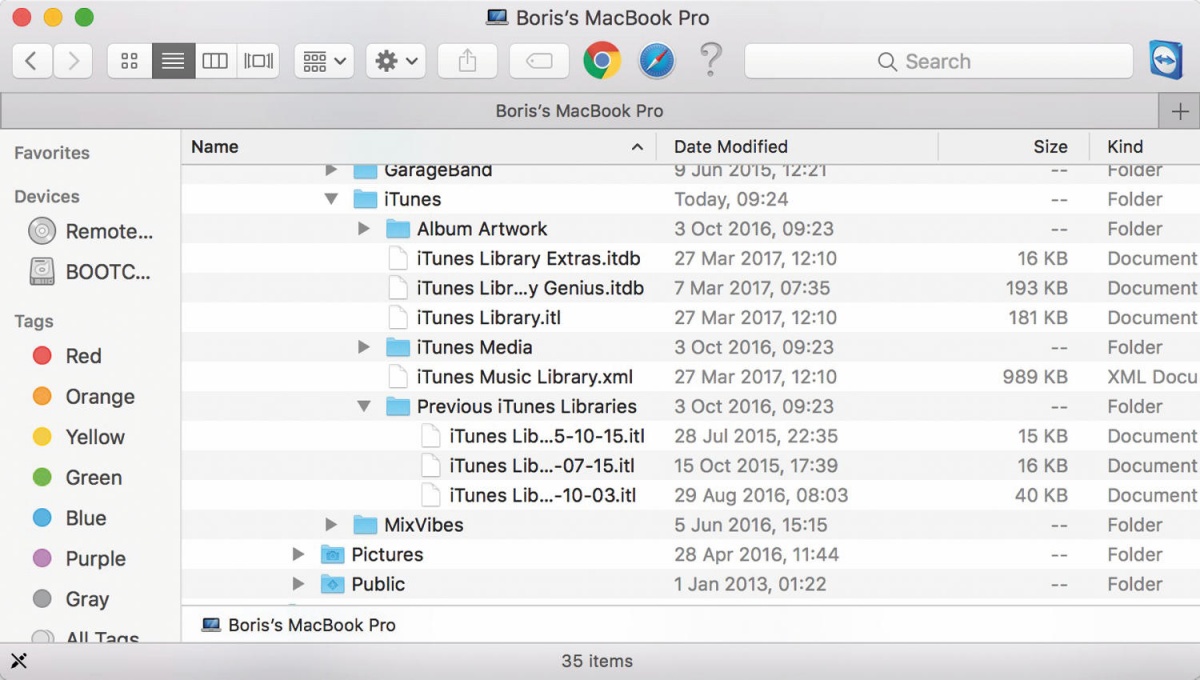Click the XML Docu kind cell
This screenshot has height=680, width=1200.
[x=1152, y=377]
